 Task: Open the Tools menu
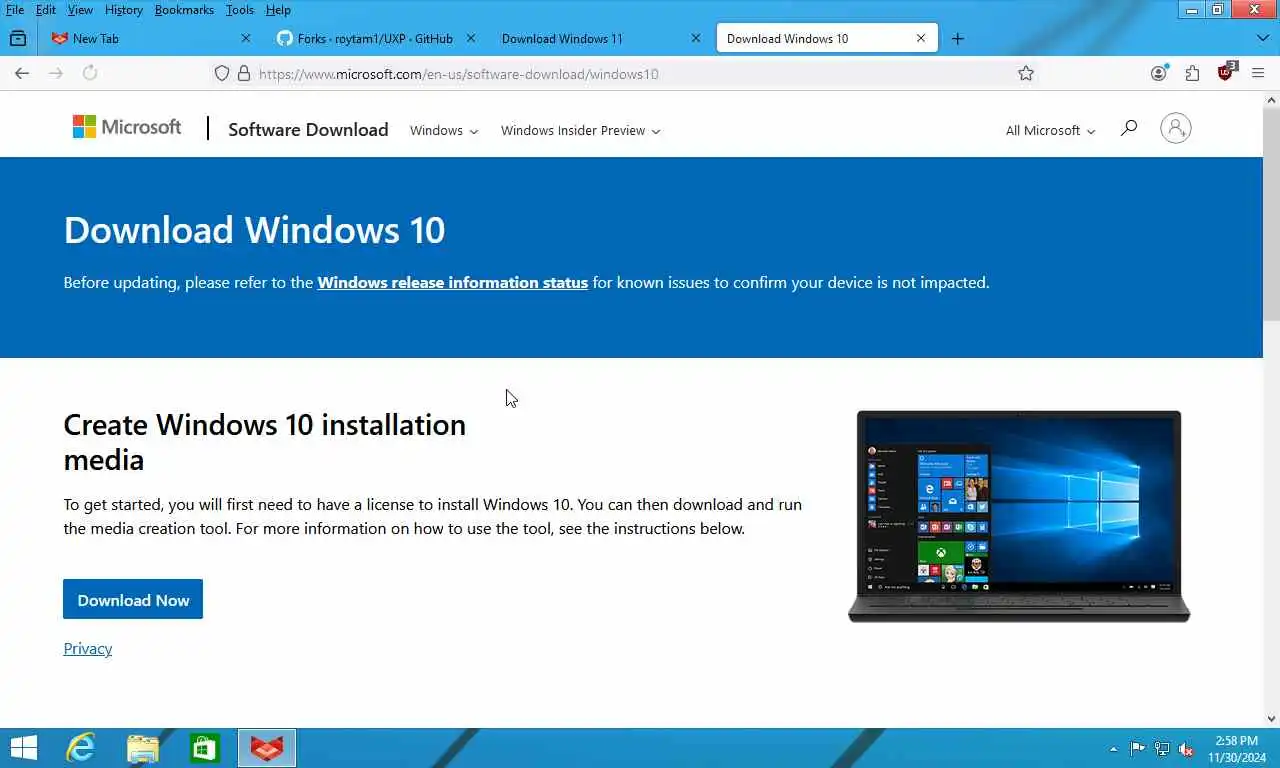coord(240,10)
